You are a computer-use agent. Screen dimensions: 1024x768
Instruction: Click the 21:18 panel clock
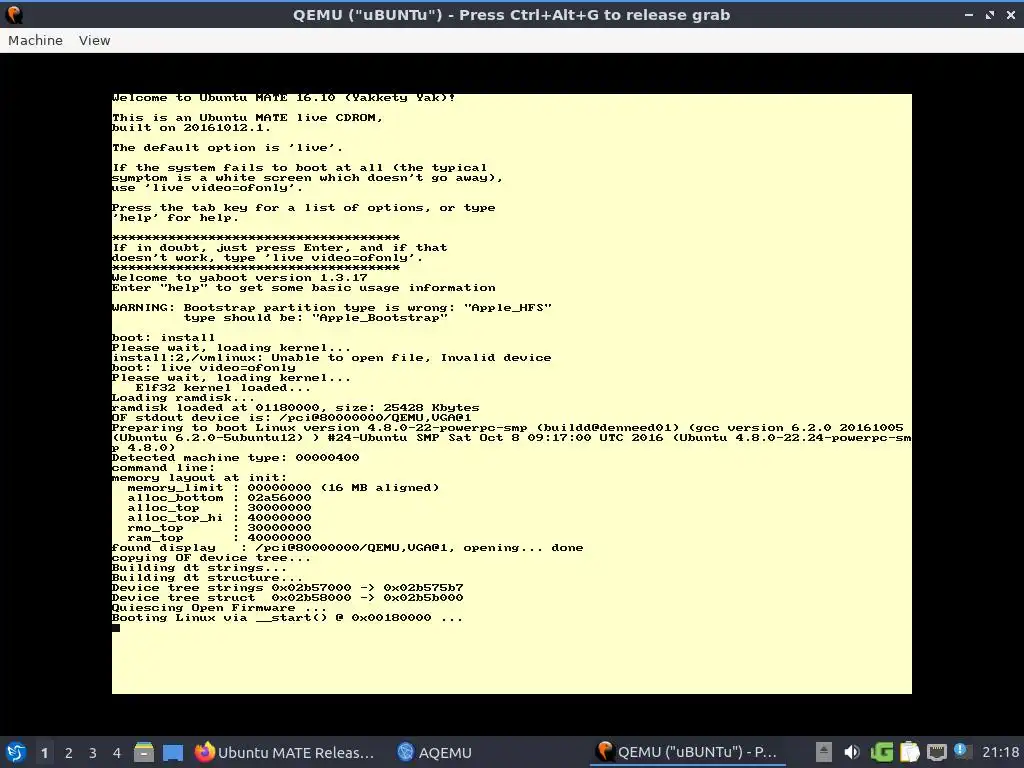(1000, 752)
